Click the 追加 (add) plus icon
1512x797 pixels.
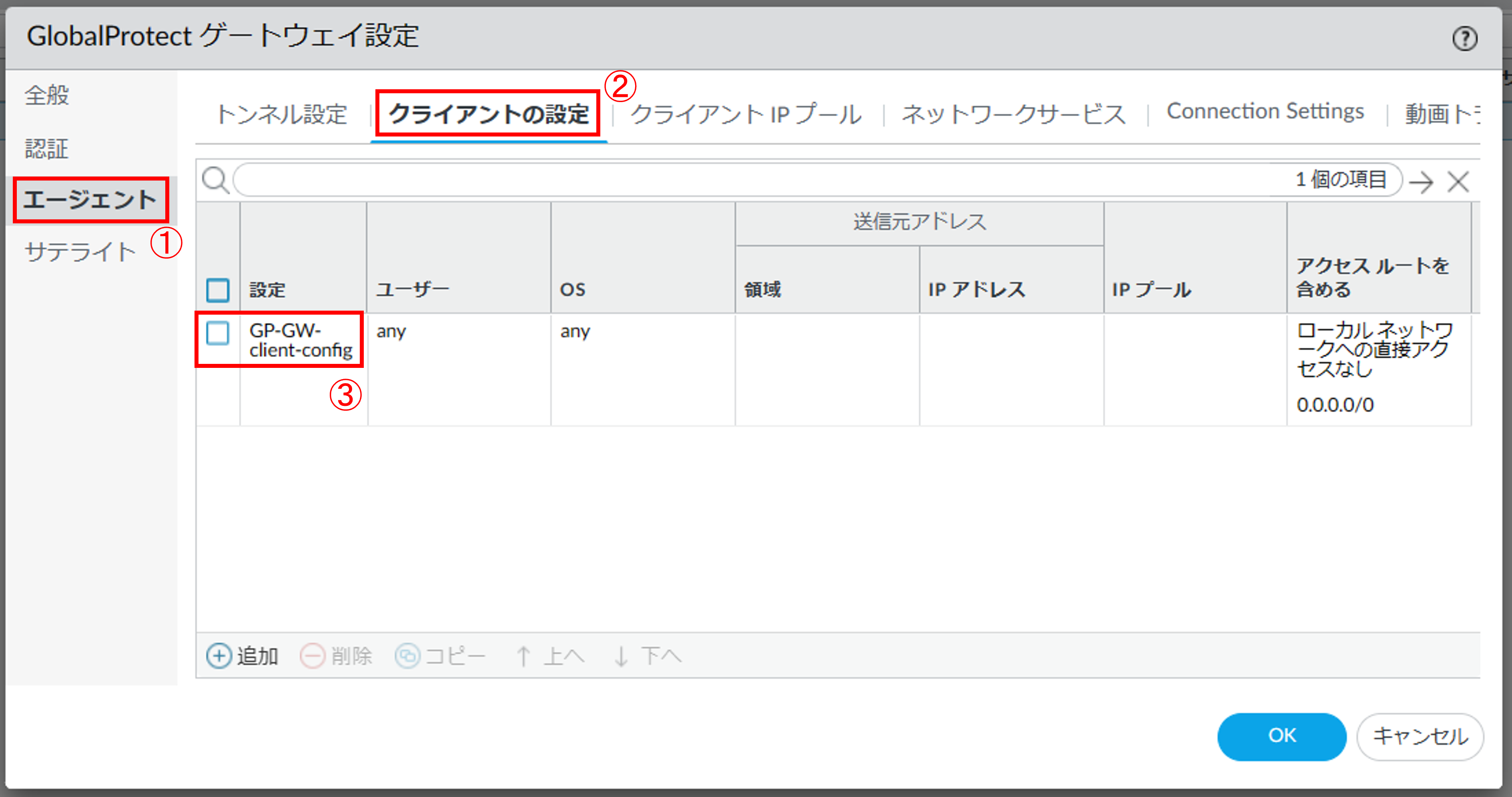pyautogui.click(x=219, y=656)
